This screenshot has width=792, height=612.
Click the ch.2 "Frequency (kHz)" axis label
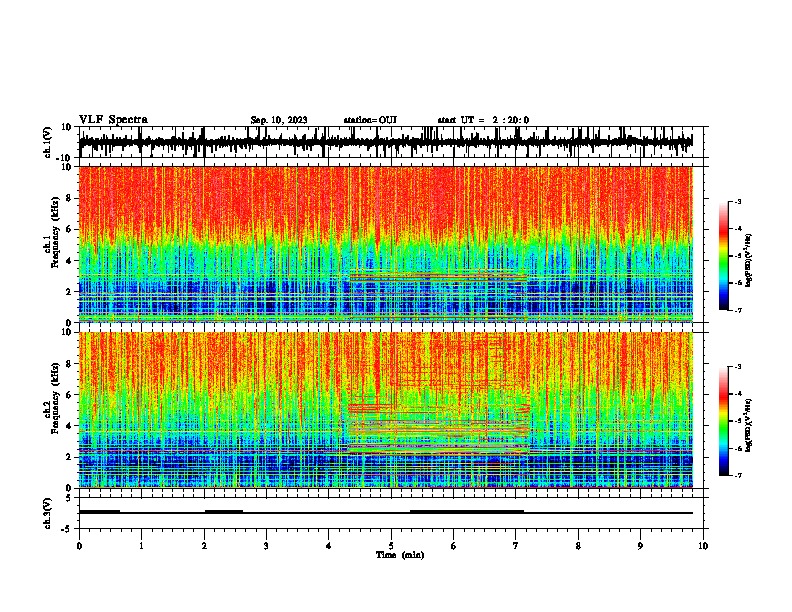coord(55,398)
